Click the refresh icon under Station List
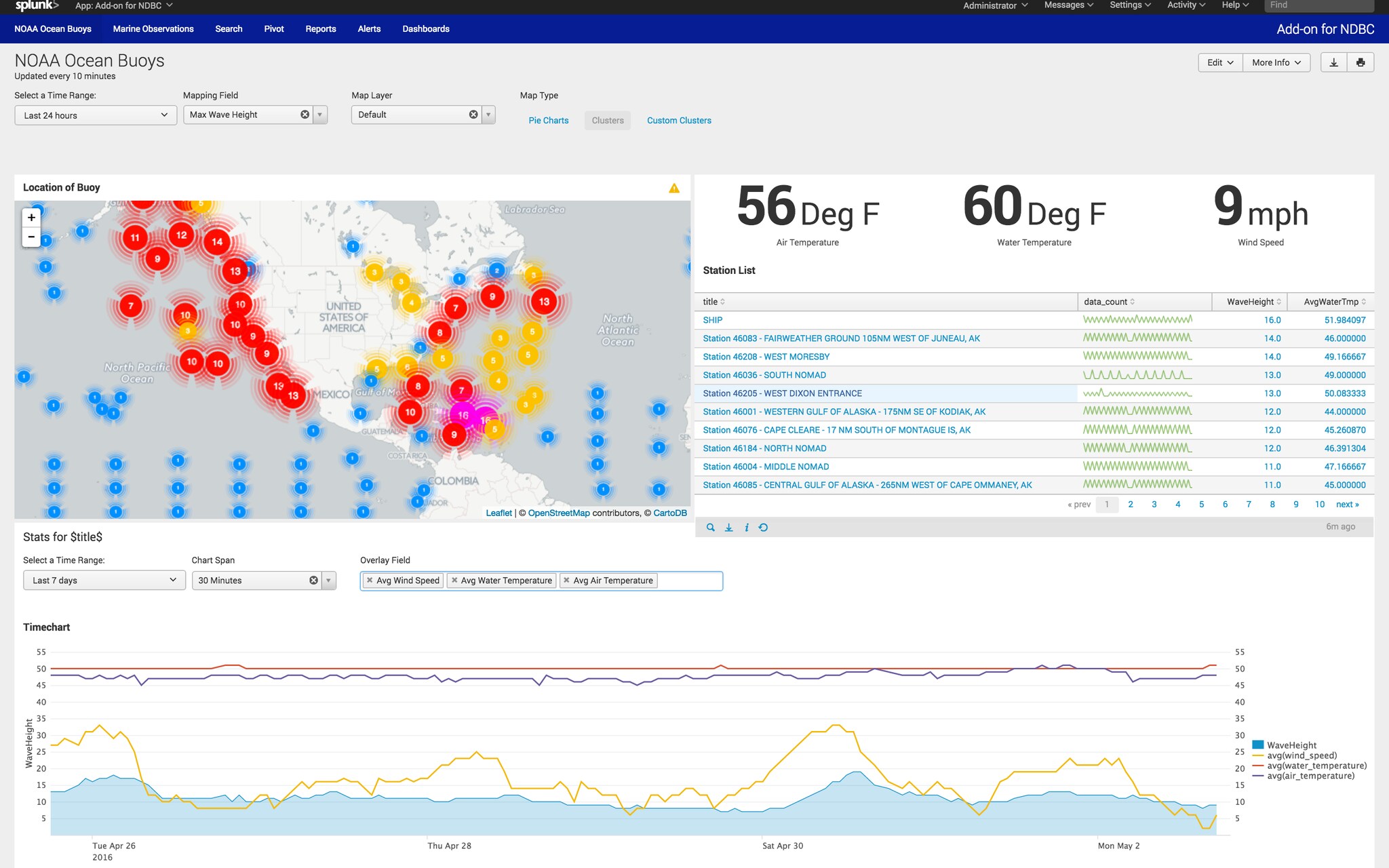Image resolution: width=1389 pixels, height=868 pixels. pos(763,528)
